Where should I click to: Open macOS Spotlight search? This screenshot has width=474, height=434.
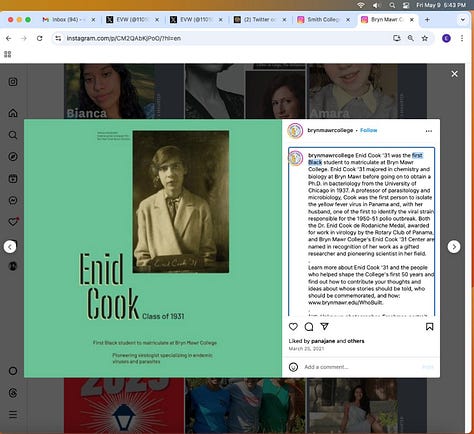392,5
